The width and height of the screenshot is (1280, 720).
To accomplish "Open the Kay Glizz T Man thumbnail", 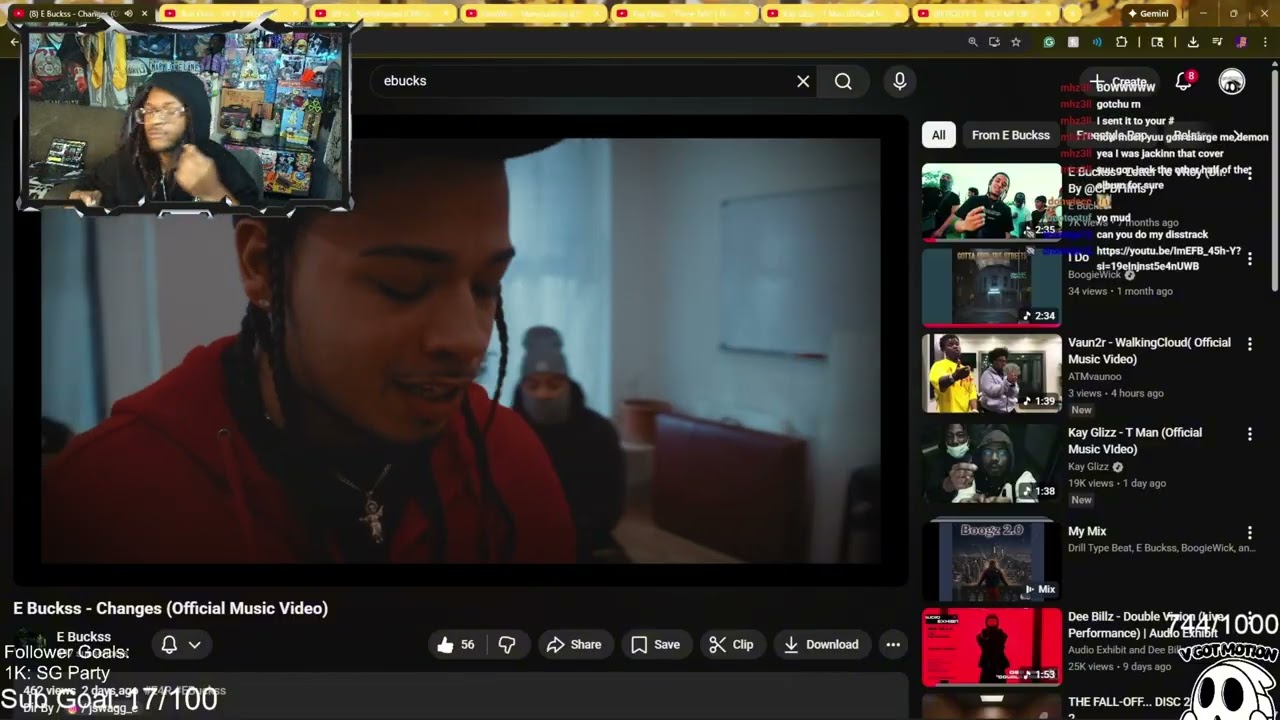I will 991,463.
